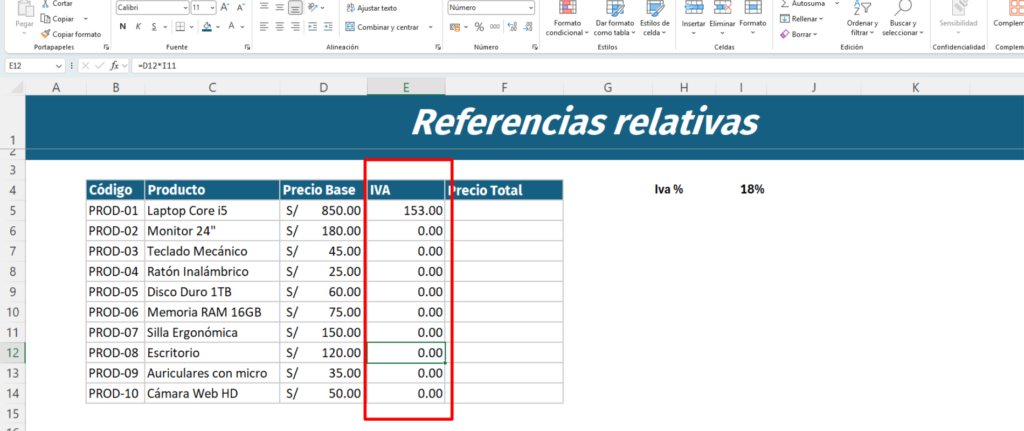
Task: Open the font size dropdown
Action: pos(212,8)
